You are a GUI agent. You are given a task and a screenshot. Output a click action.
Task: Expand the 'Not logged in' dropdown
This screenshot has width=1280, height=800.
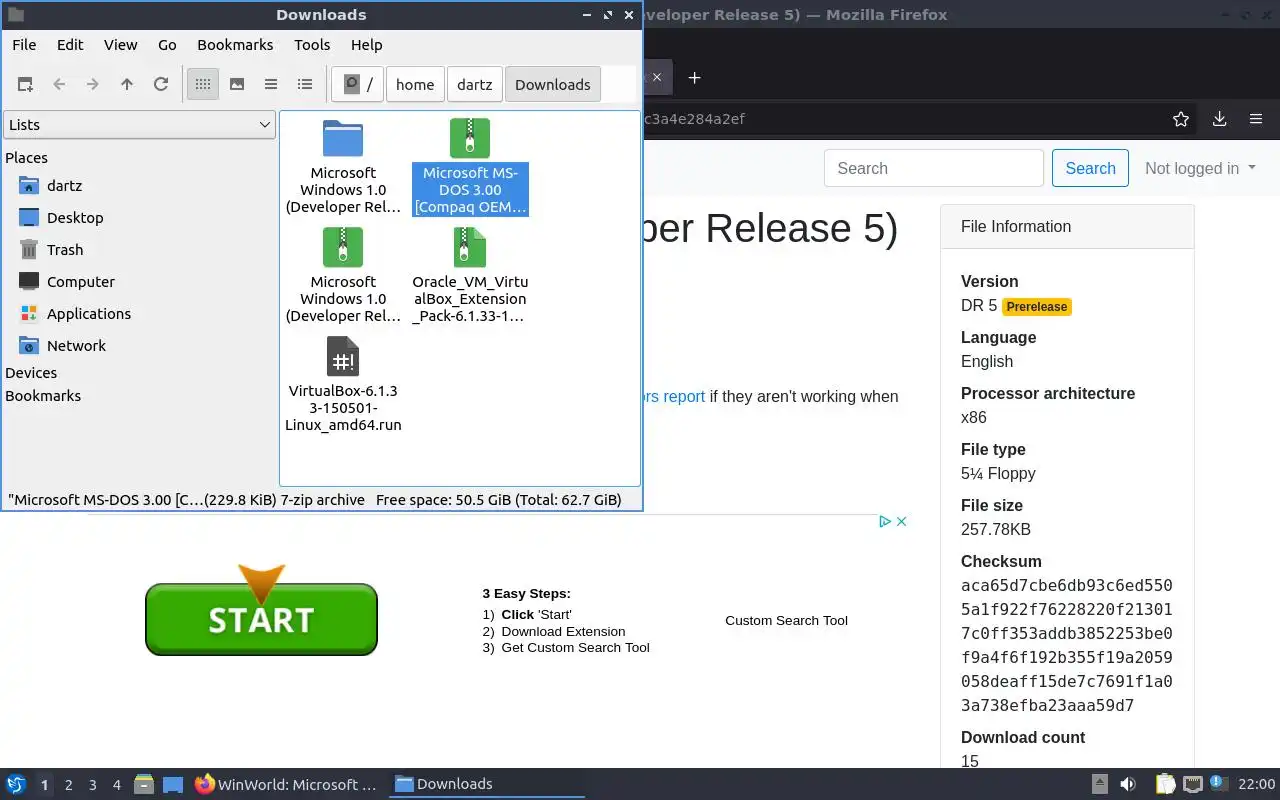(x=1200, y=168)
